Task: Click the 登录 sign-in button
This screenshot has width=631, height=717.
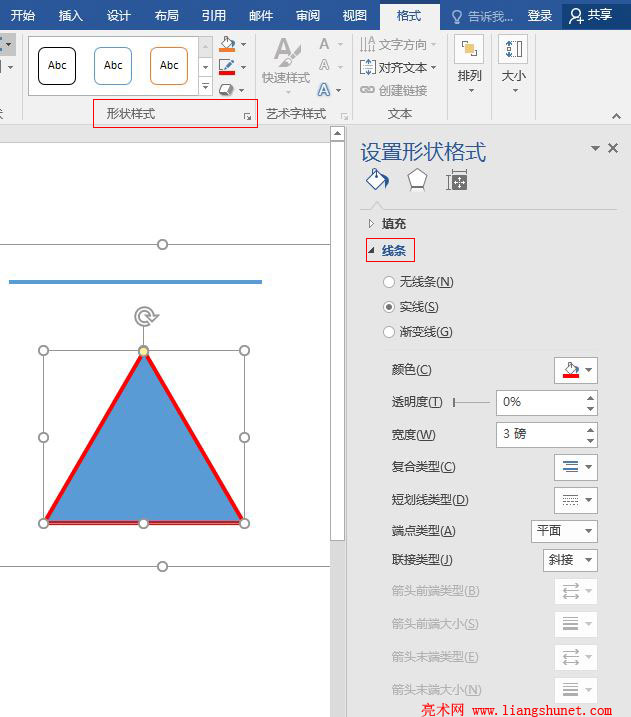Action: tap(540, 16)
